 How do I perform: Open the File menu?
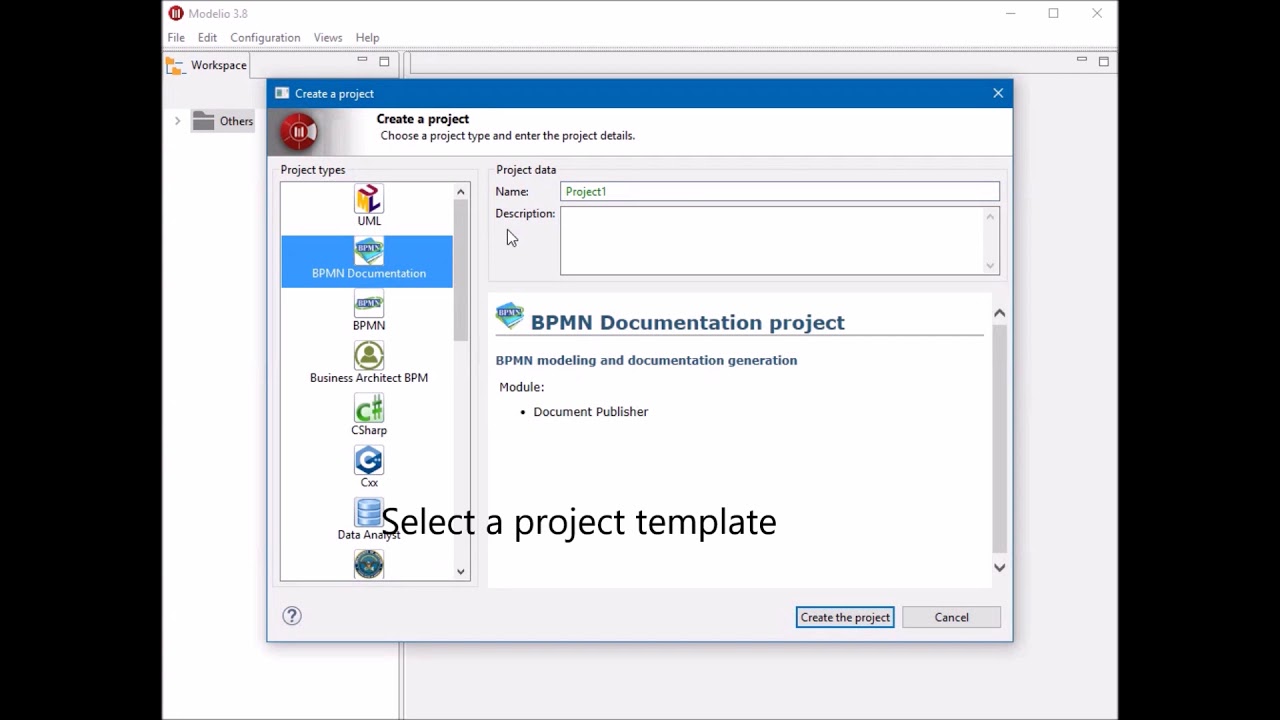[x=176, y=37]
